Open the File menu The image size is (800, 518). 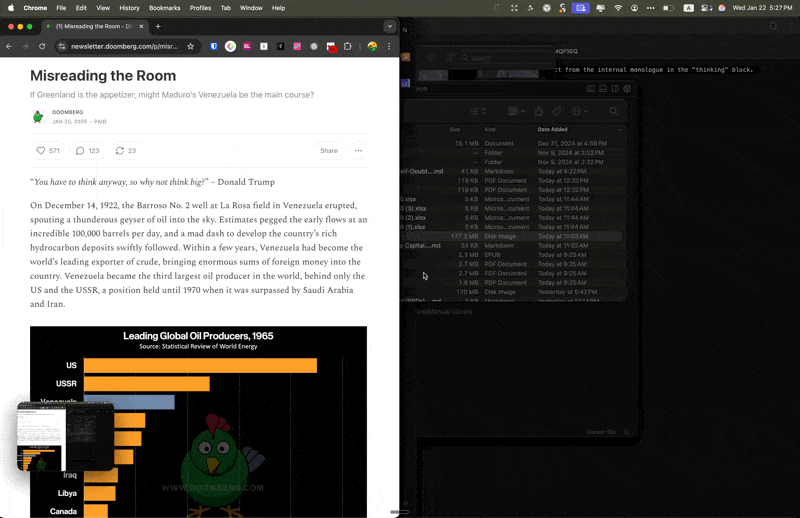(x=61, y=8)
